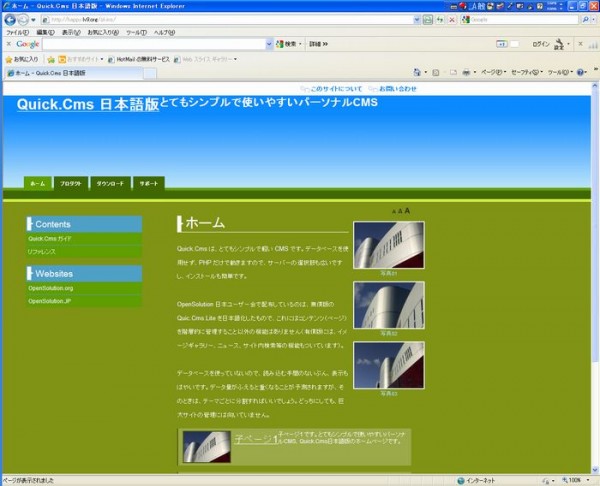This screenshot has width=600, height=486.
Task: Follow the Quick.Cms ガイド sidebar link
Action: click(50, 239)
